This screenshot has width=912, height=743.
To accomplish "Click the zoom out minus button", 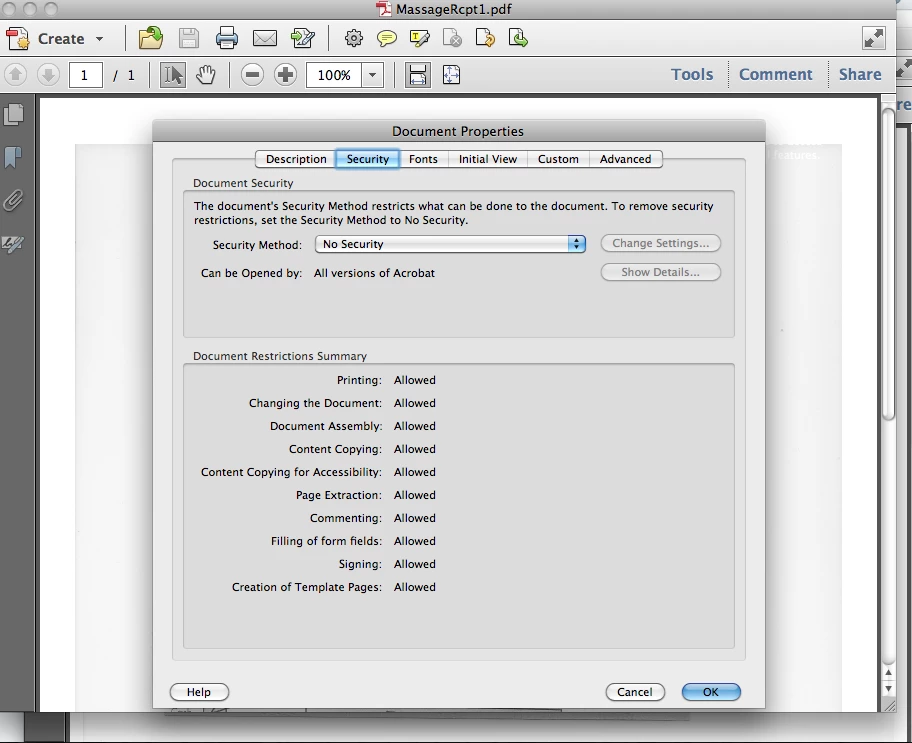I will pyautogui.click(x=252, y=74).
